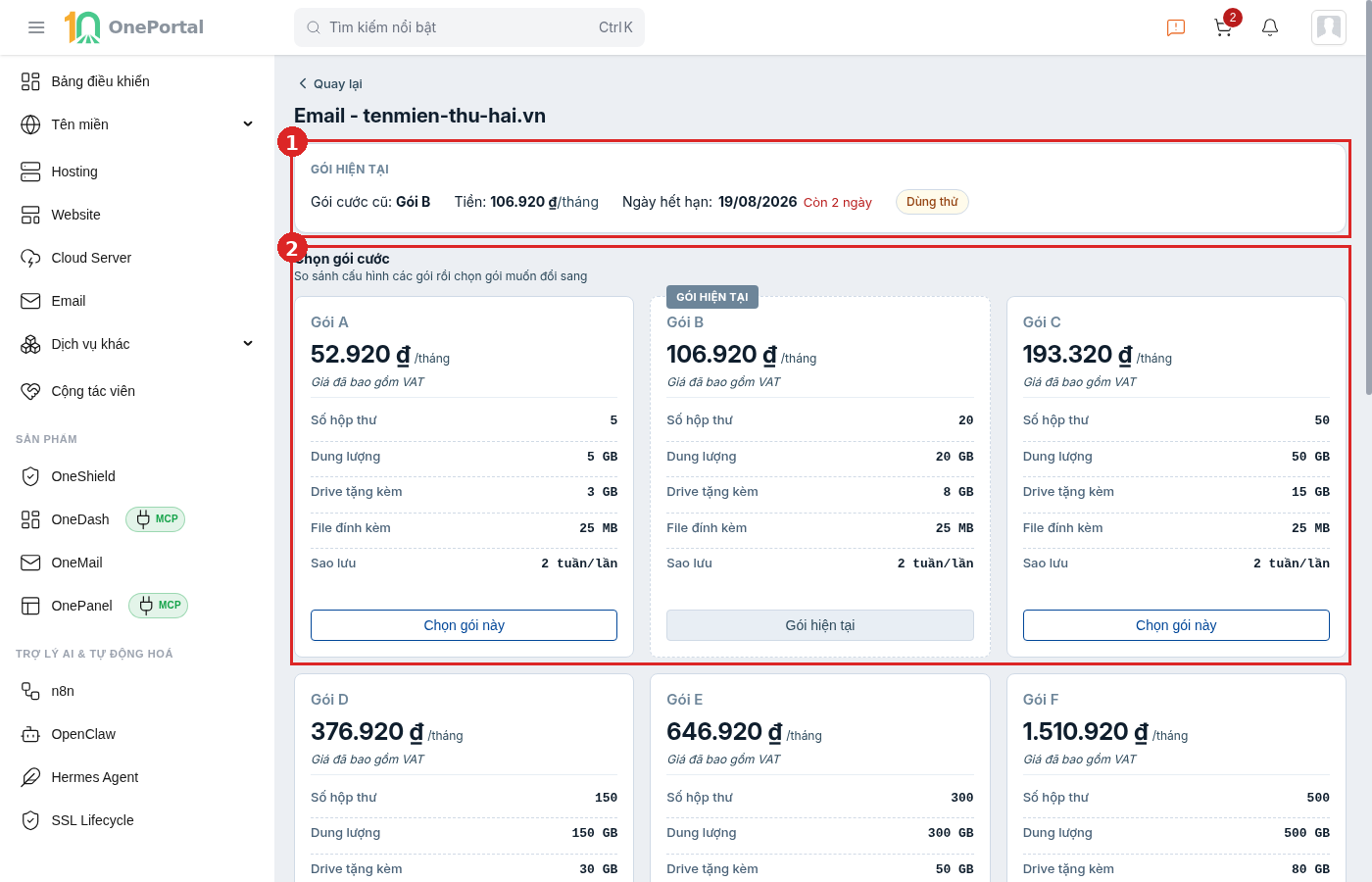Click the GÓI HIỆN TẠI tag on Gói B
This screenshot has height=882, width=1372.
pos(712,297)
